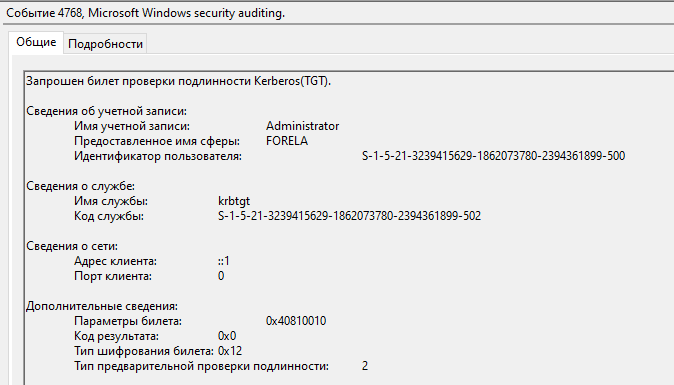This screenshot has height=385, width=674.
Task: Click the Дополнительные сведения heading
Action: [x=102, y=306]
